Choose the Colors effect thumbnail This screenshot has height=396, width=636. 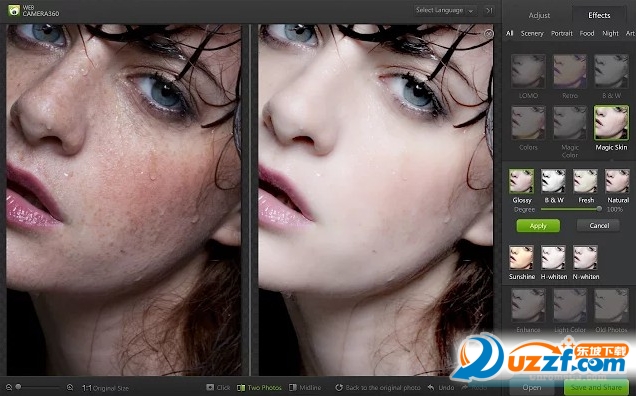[528, 123]
